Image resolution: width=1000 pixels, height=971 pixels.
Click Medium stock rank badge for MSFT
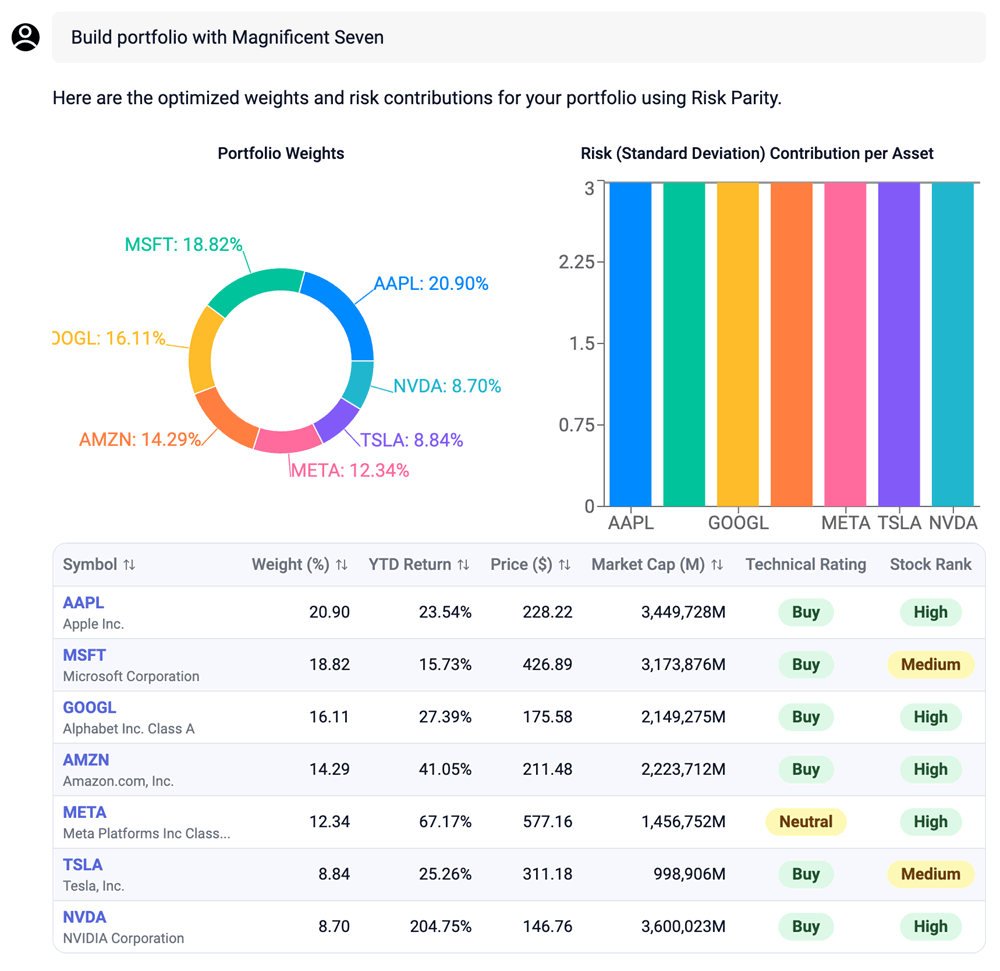click(x=930, y=665)
